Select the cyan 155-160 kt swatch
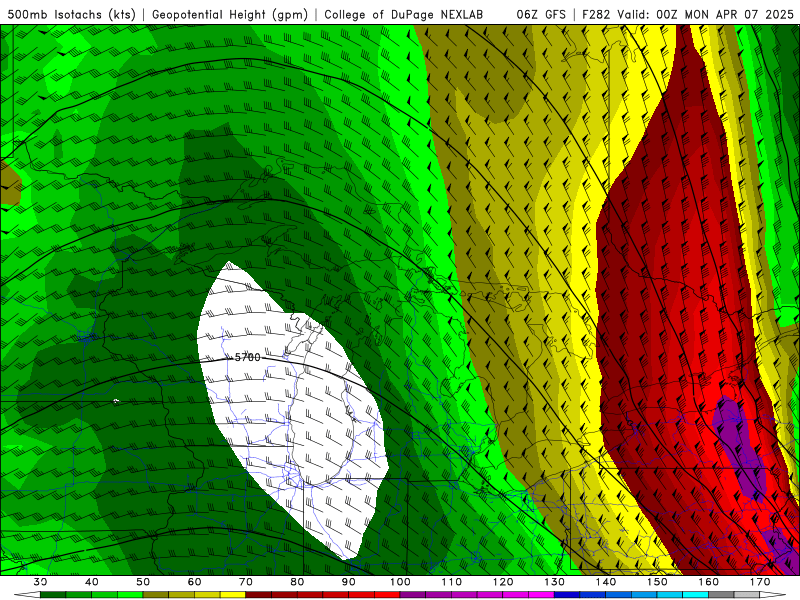 (x=695, y=595)
